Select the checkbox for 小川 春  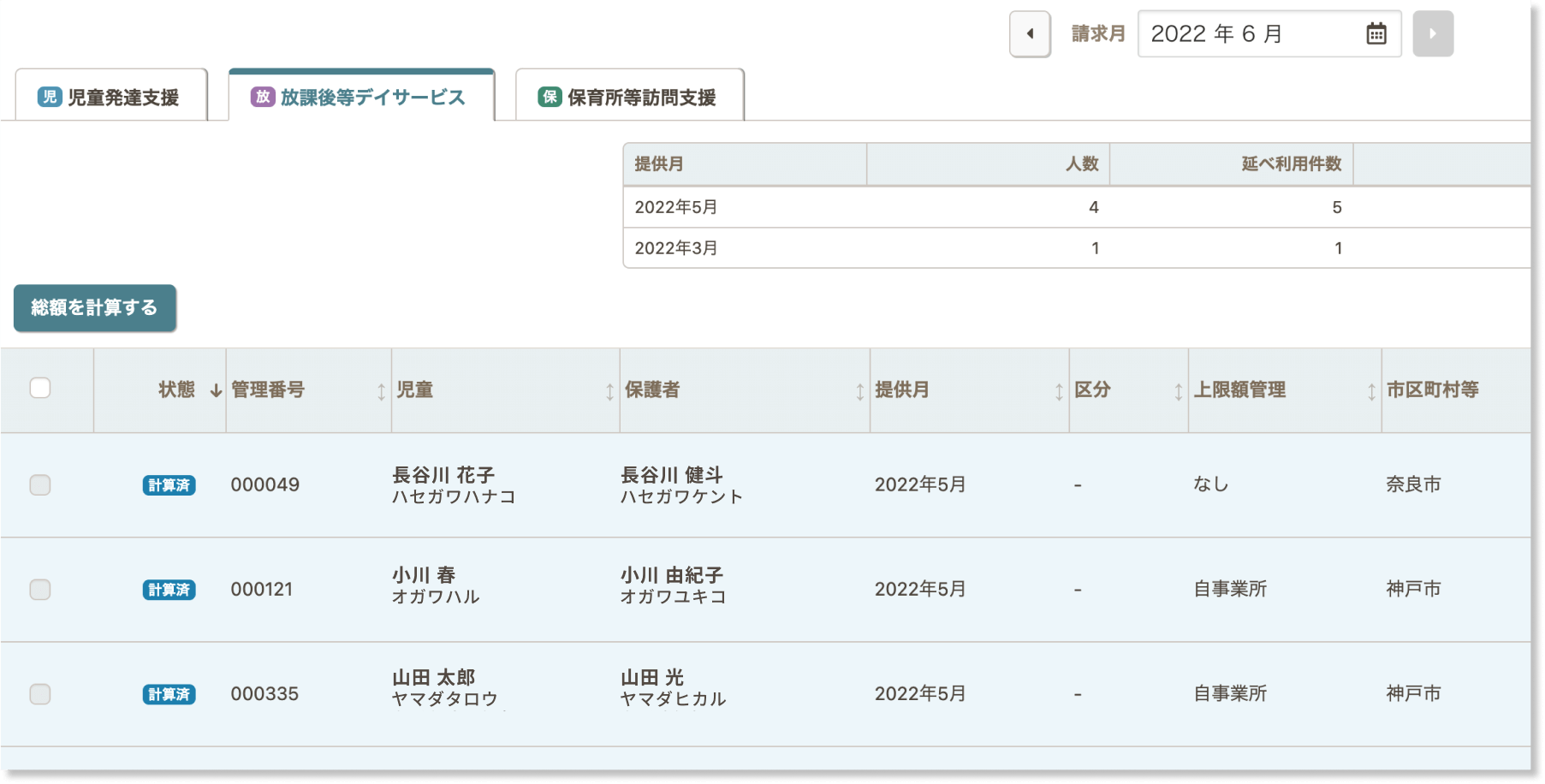(x=40, y=590)
